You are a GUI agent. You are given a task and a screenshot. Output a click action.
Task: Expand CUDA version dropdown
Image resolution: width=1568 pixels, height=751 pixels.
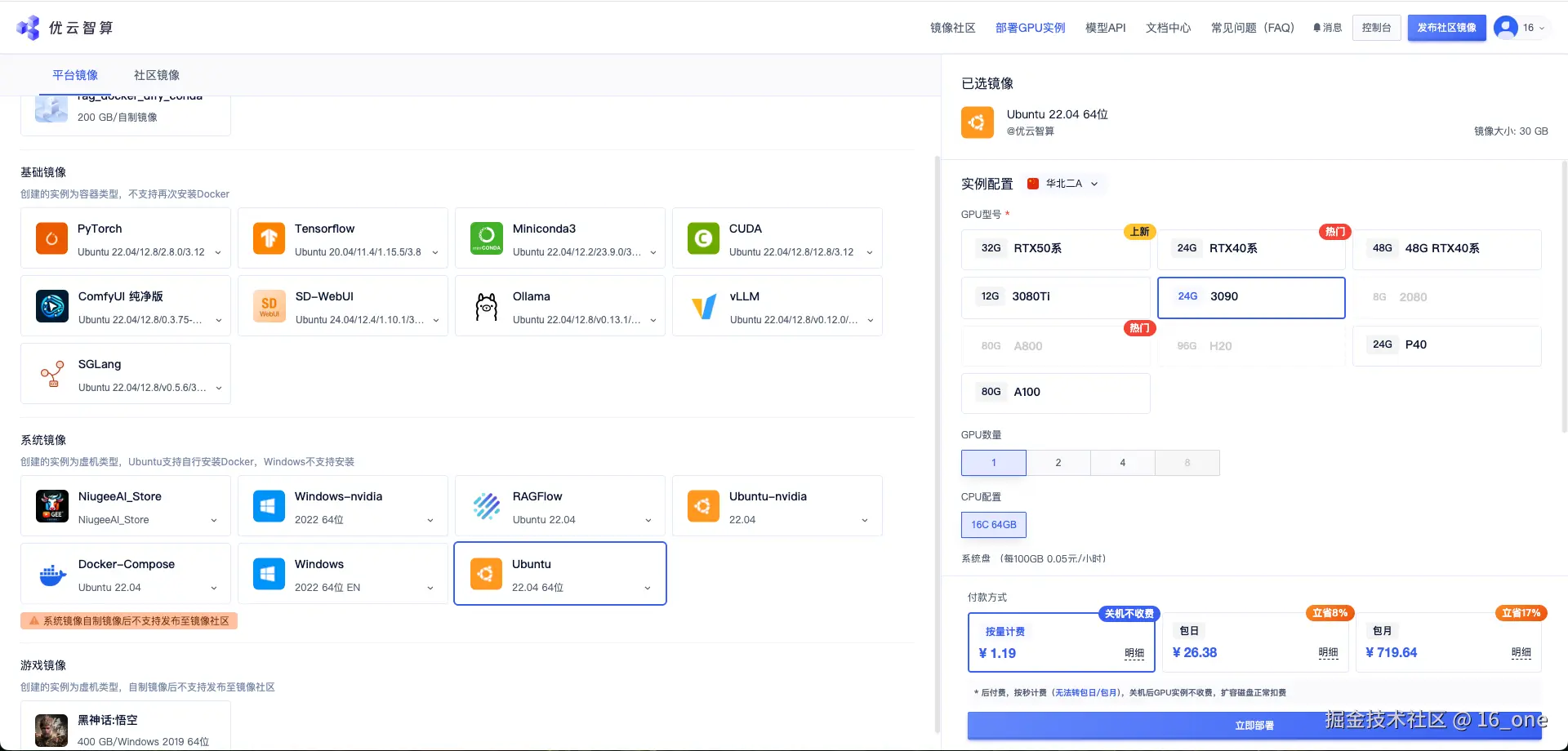tap(870, 252)
